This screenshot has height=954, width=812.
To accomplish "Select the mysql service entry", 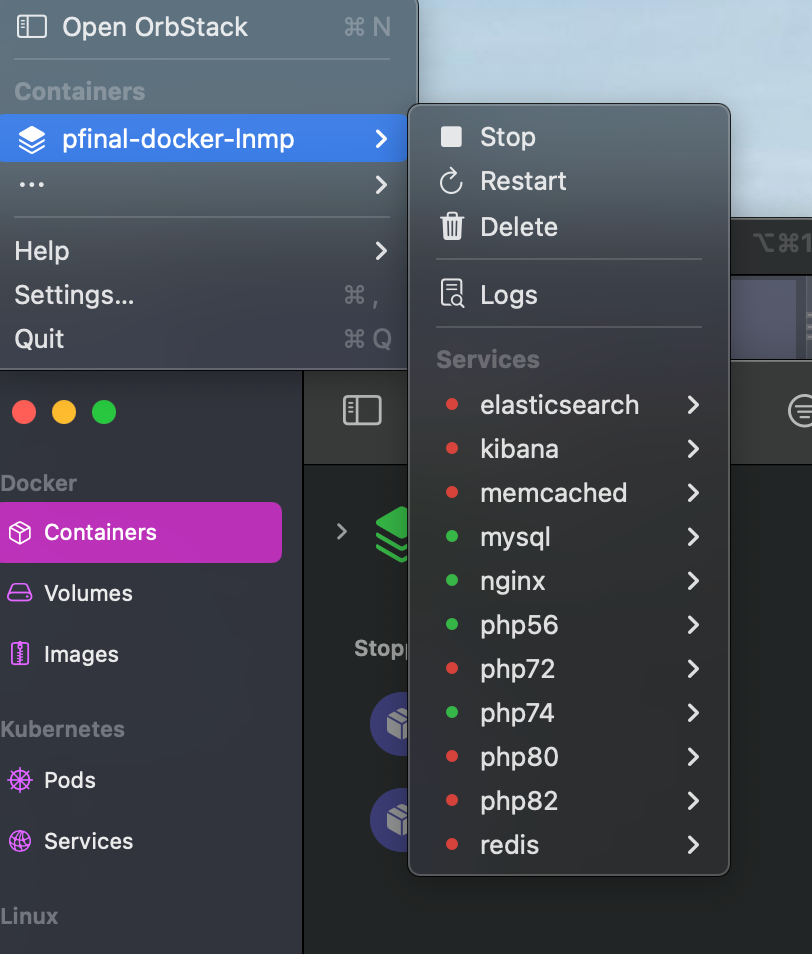I will (515, 537).
